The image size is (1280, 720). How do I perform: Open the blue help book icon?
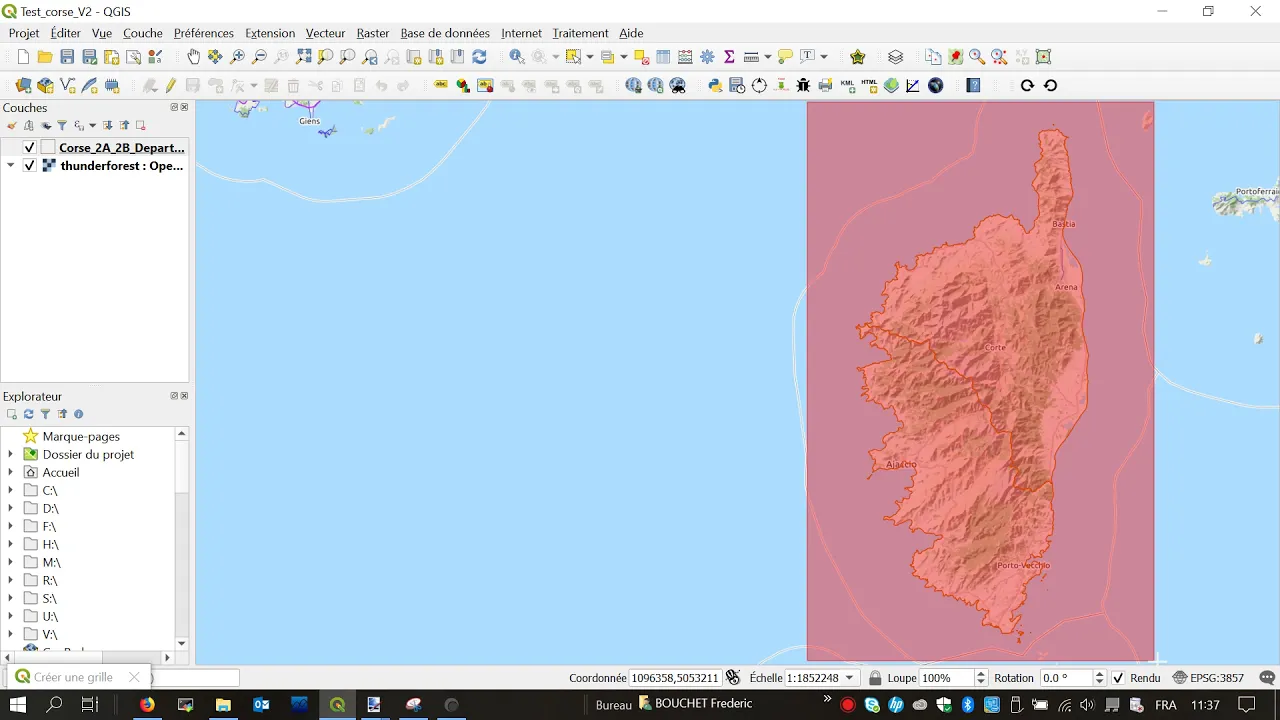[x=973, y=86]
